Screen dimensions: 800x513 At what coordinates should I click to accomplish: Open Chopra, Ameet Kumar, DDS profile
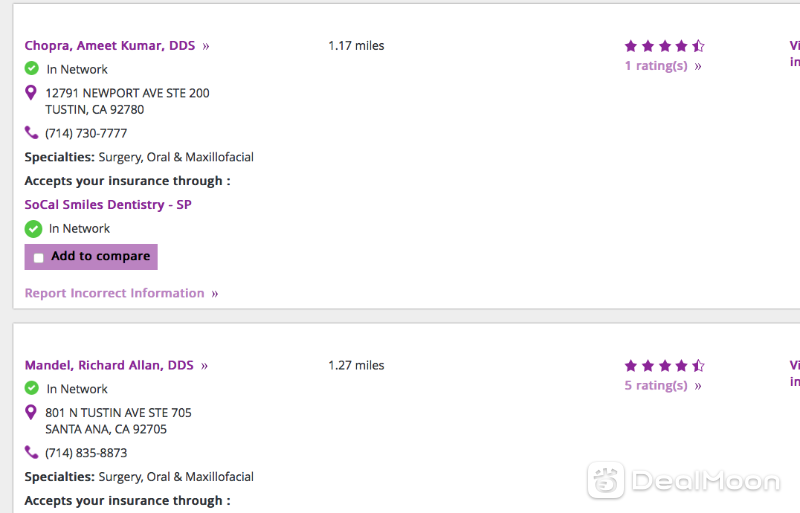[110, 45]
